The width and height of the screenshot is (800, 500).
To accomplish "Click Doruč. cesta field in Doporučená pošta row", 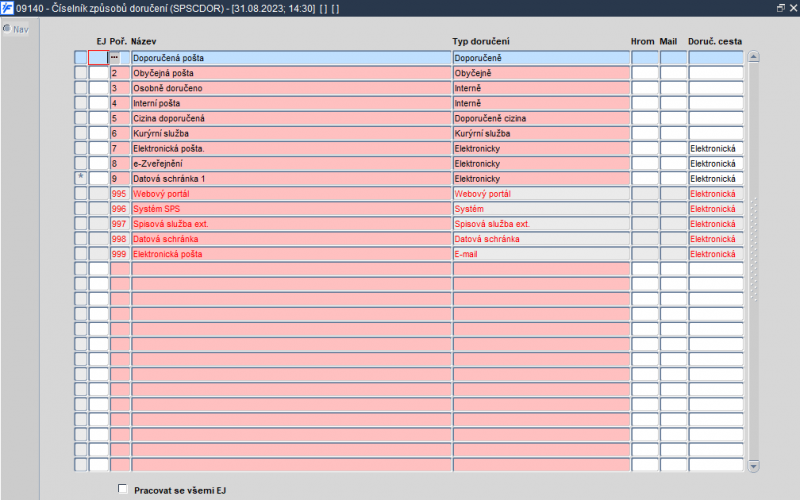I will click(x=716, y=58).
